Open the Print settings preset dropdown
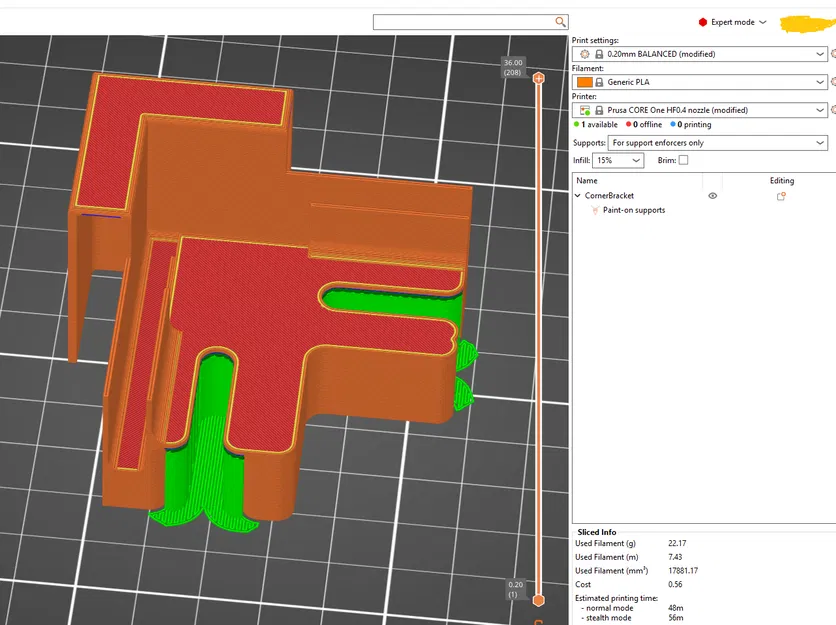The height and width of the screenshot is (625, 836). click(x=700, y=54)
